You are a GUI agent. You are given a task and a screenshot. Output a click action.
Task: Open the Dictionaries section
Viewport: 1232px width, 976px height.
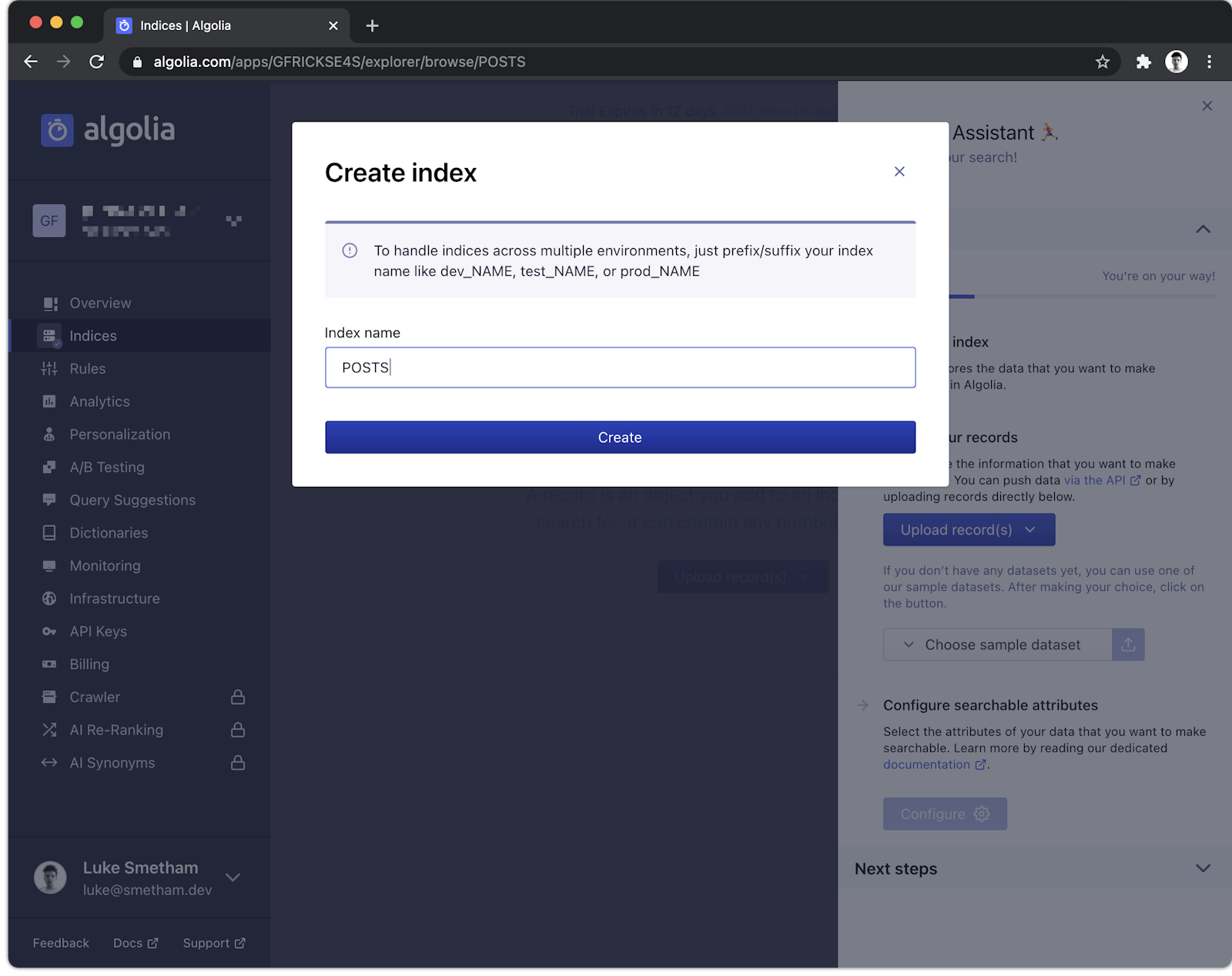[x=109, y=532]
